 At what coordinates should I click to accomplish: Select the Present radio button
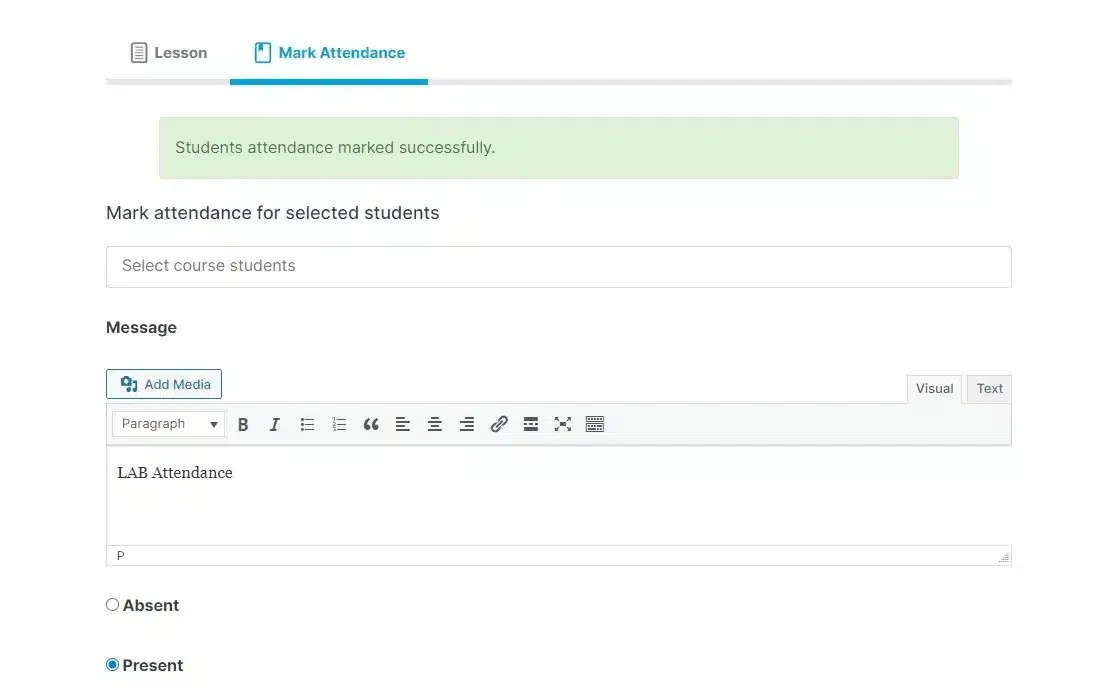click(x=112, y=664)
